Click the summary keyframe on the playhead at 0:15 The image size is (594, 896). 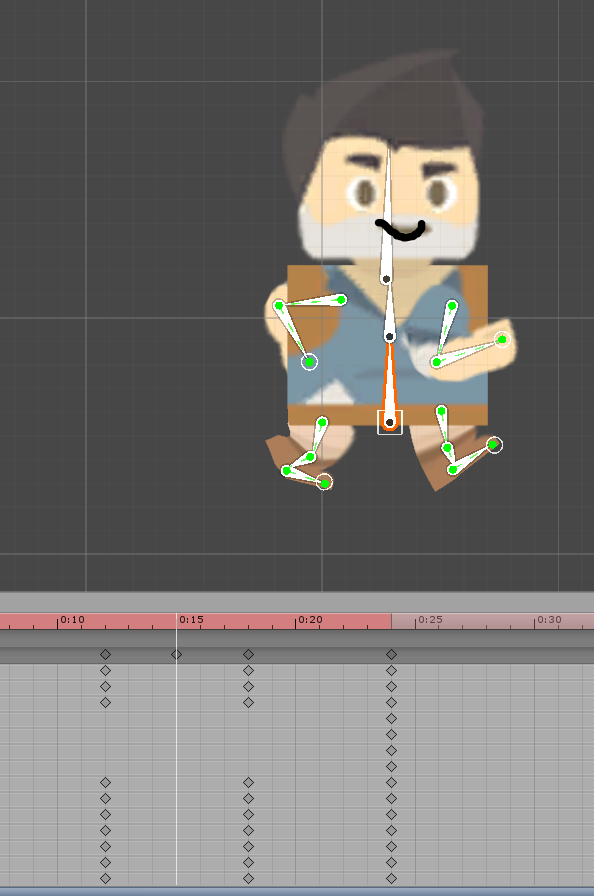pos(176,654)
